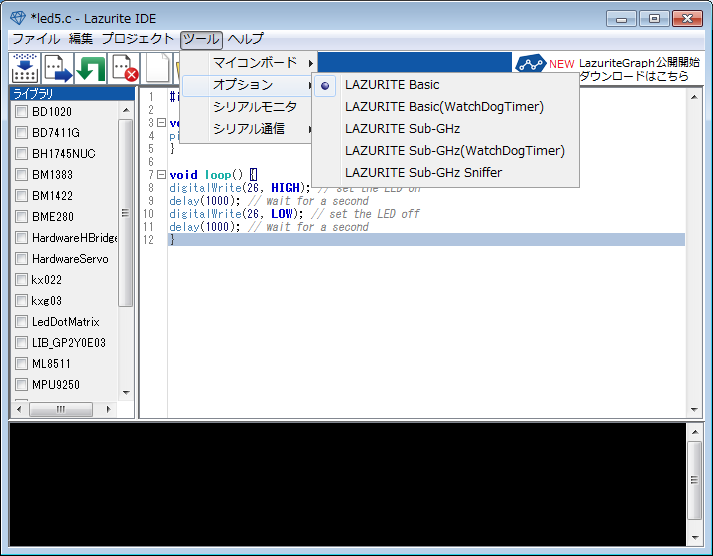Open シリアルモニタ from the tools menu
713x556 pixels.
coord(248,107)
